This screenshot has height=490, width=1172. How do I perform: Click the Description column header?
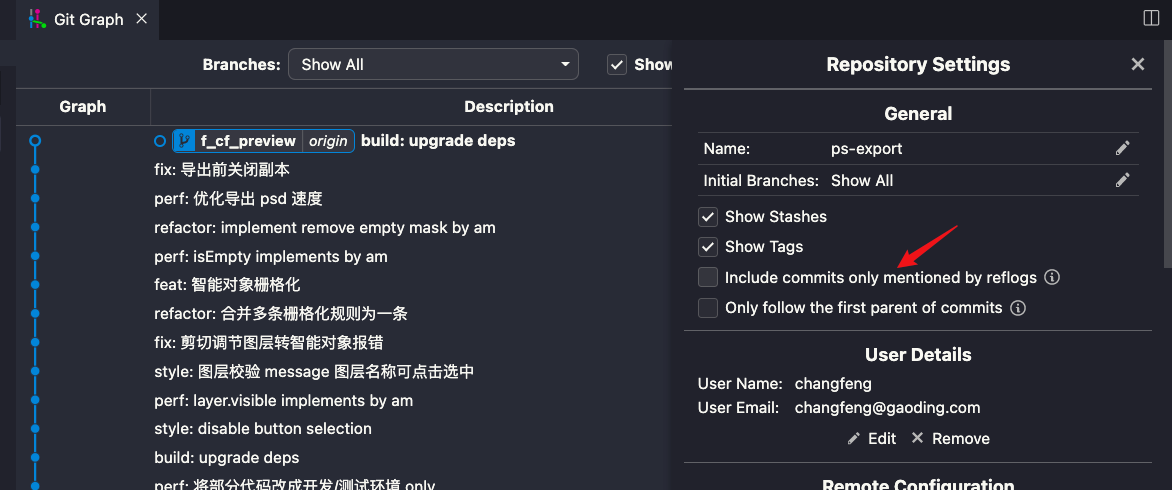tap(508, 107)
